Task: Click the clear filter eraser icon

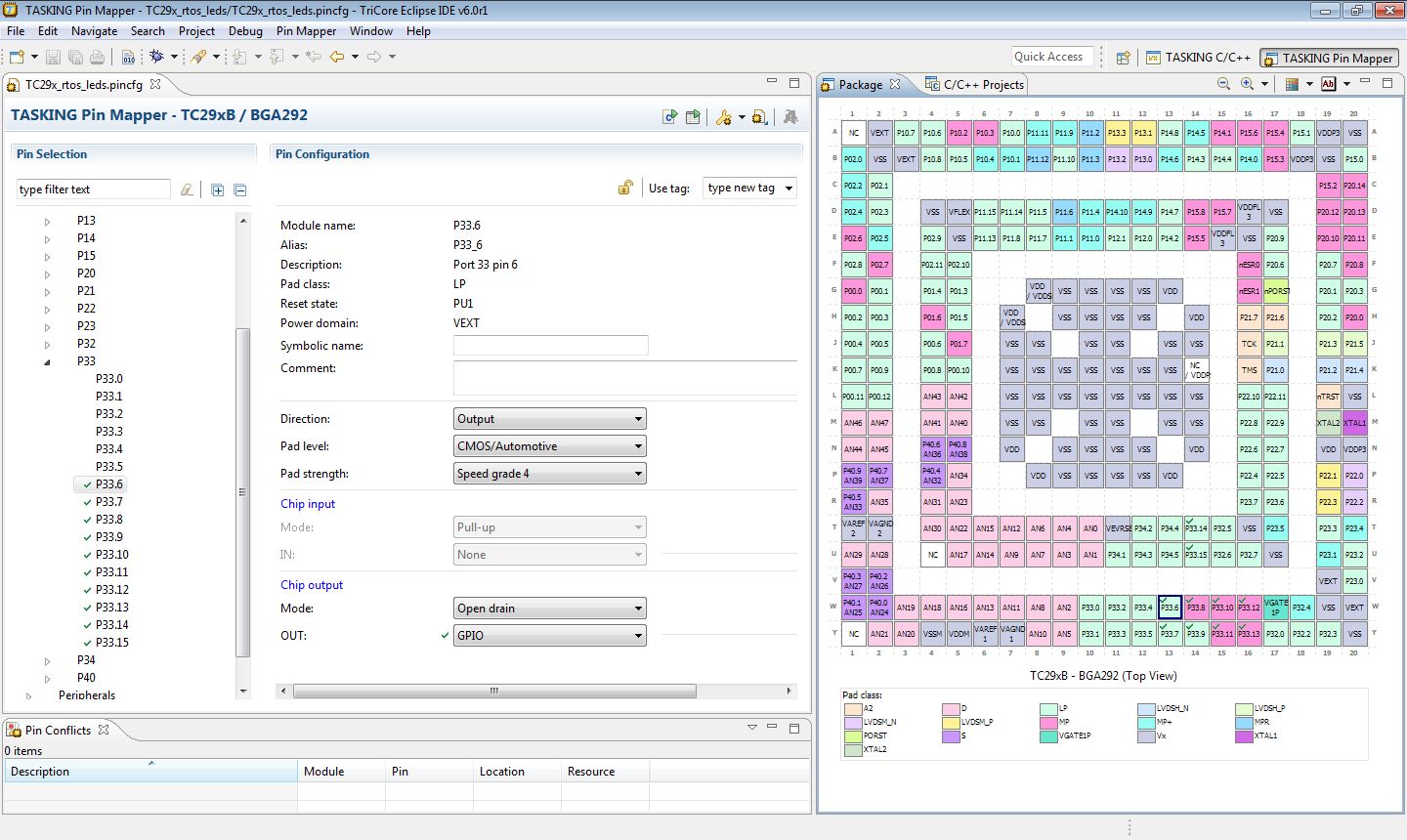Action: (x=187, y=189)
